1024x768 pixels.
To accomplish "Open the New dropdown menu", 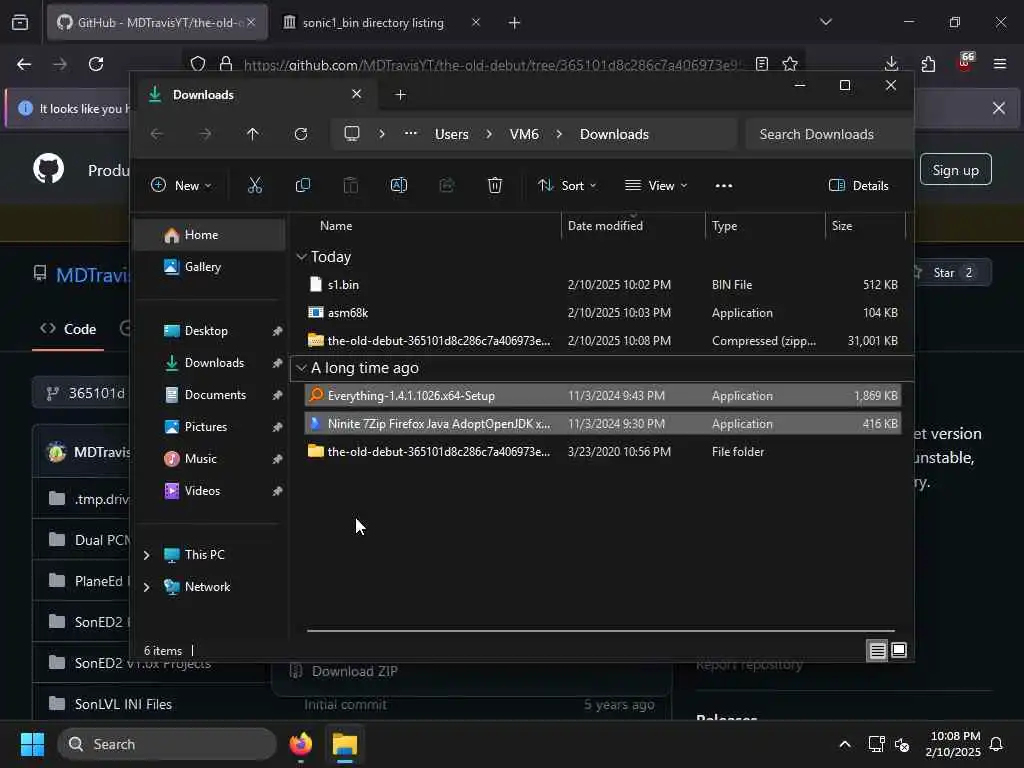I will 182,185.
